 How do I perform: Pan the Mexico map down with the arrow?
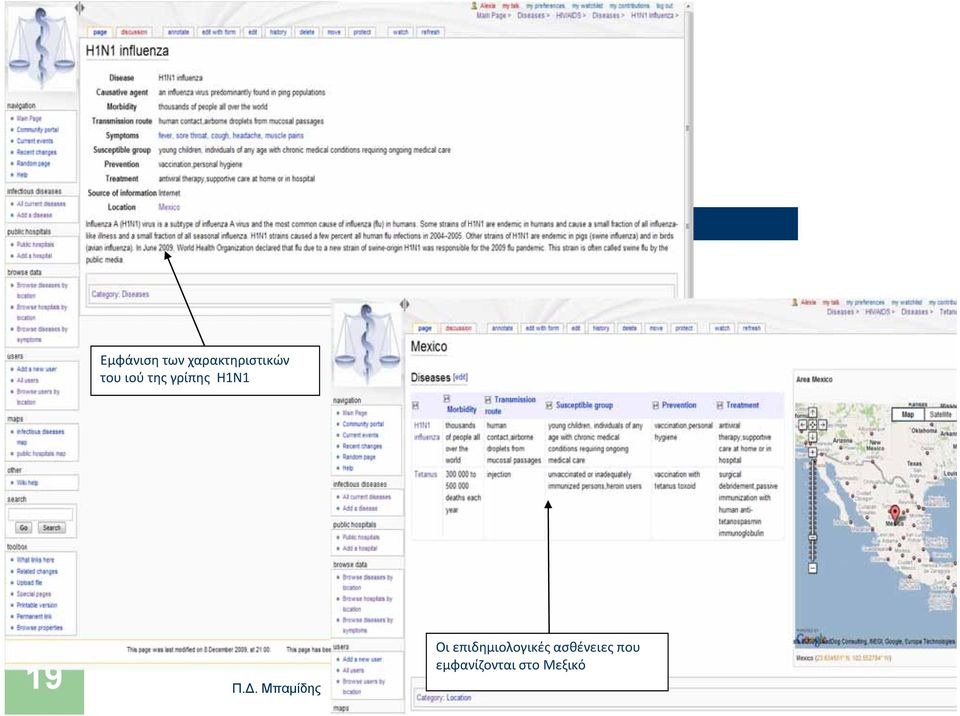(x=812, y=436)
